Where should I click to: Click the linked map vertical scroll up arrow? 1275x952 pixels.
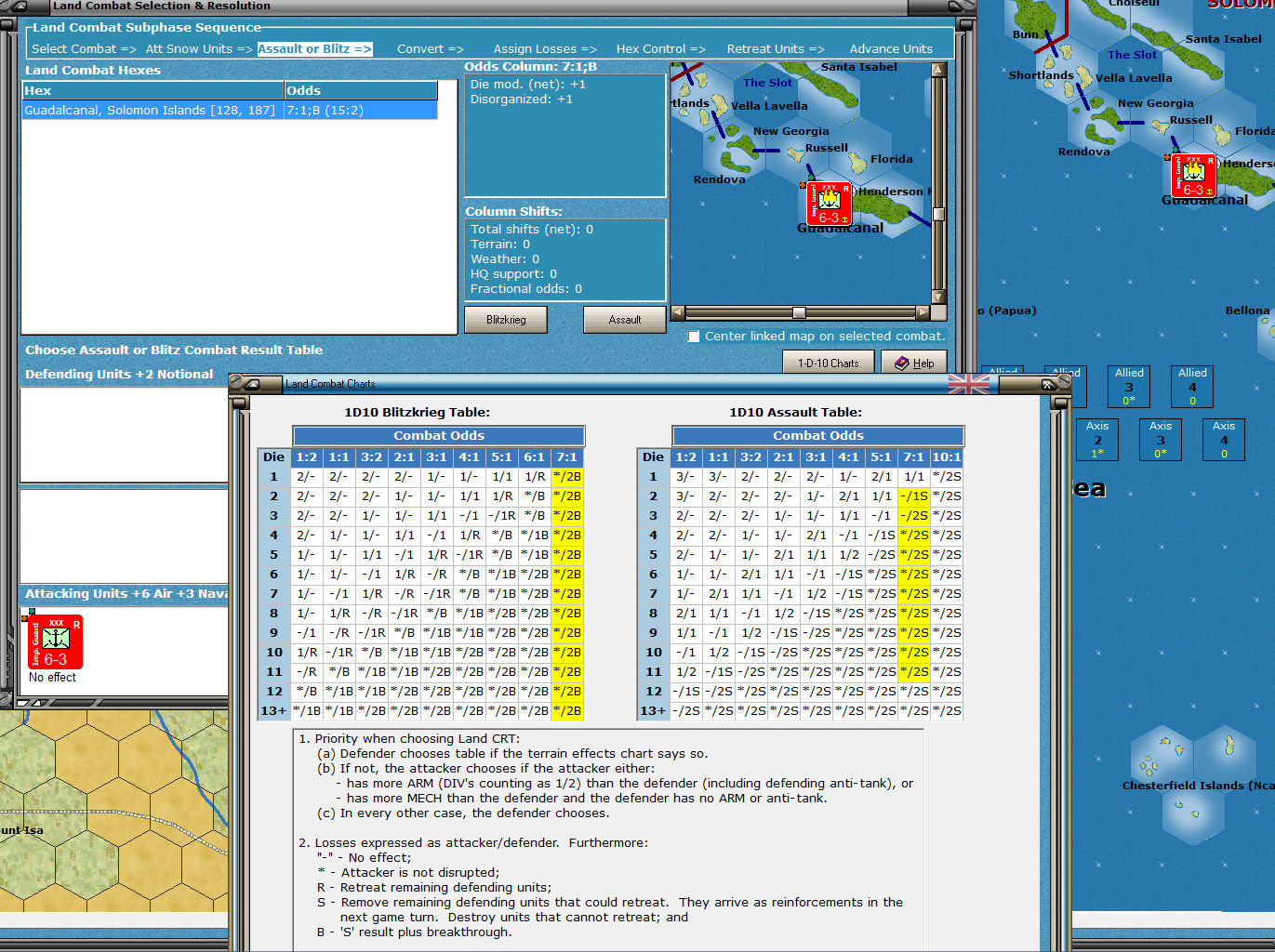tap(938, 70)
